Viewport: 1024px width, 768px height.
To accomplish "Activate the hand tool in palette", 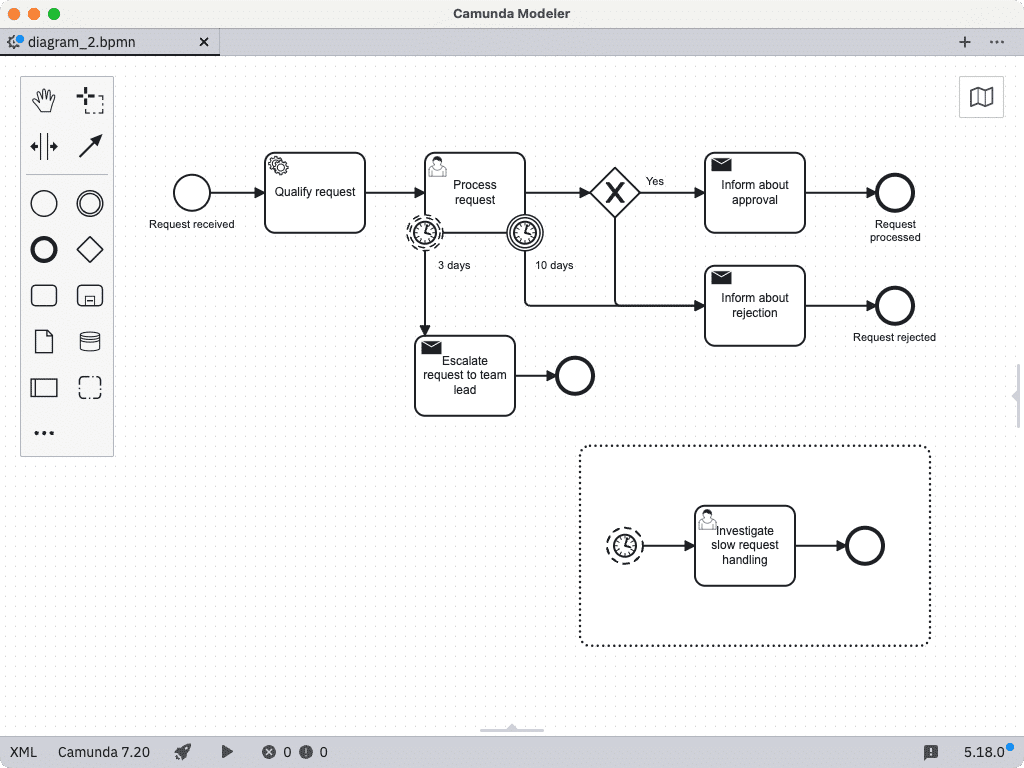I will point(44,100).
